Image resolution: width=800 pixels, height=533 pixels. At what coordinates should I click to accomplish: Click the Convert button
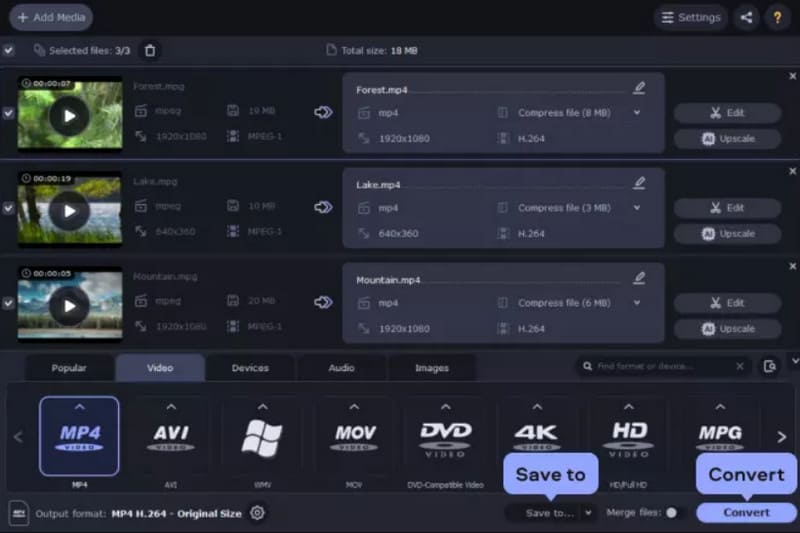pyautogui.click(x=746, y=513)
